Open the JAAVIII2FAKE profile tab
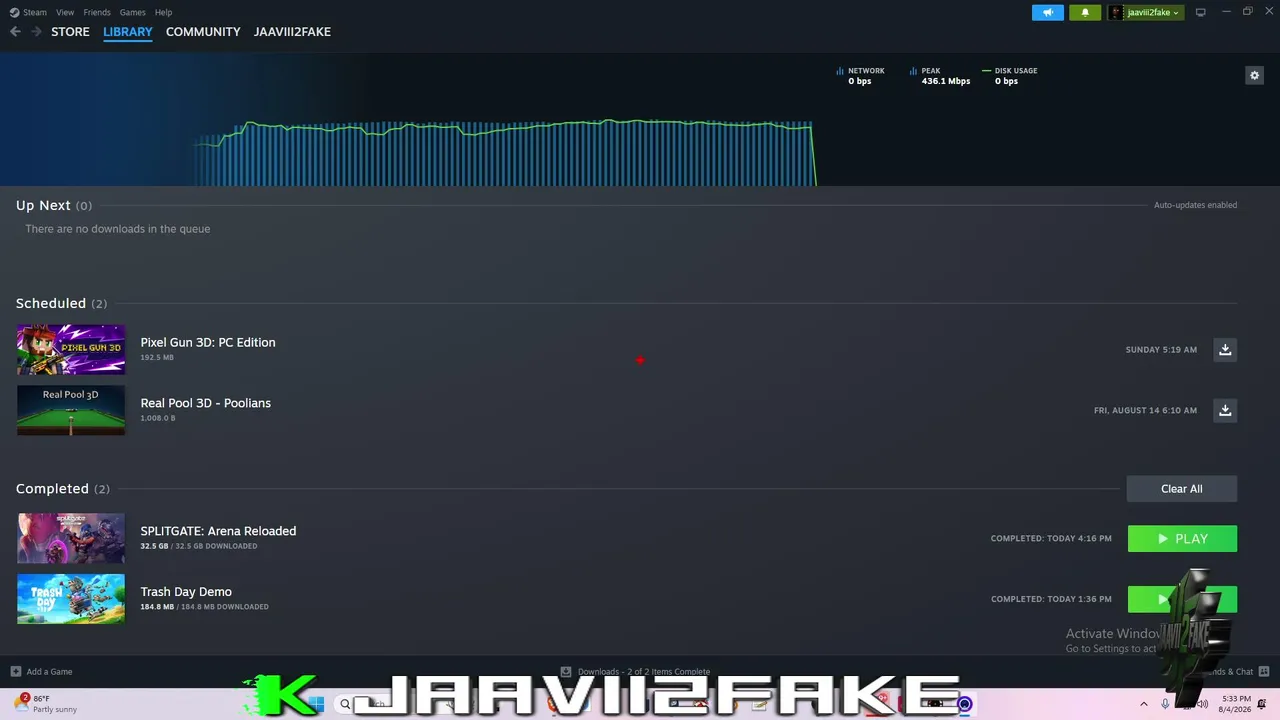1280x720 pixels. (292, 32)
